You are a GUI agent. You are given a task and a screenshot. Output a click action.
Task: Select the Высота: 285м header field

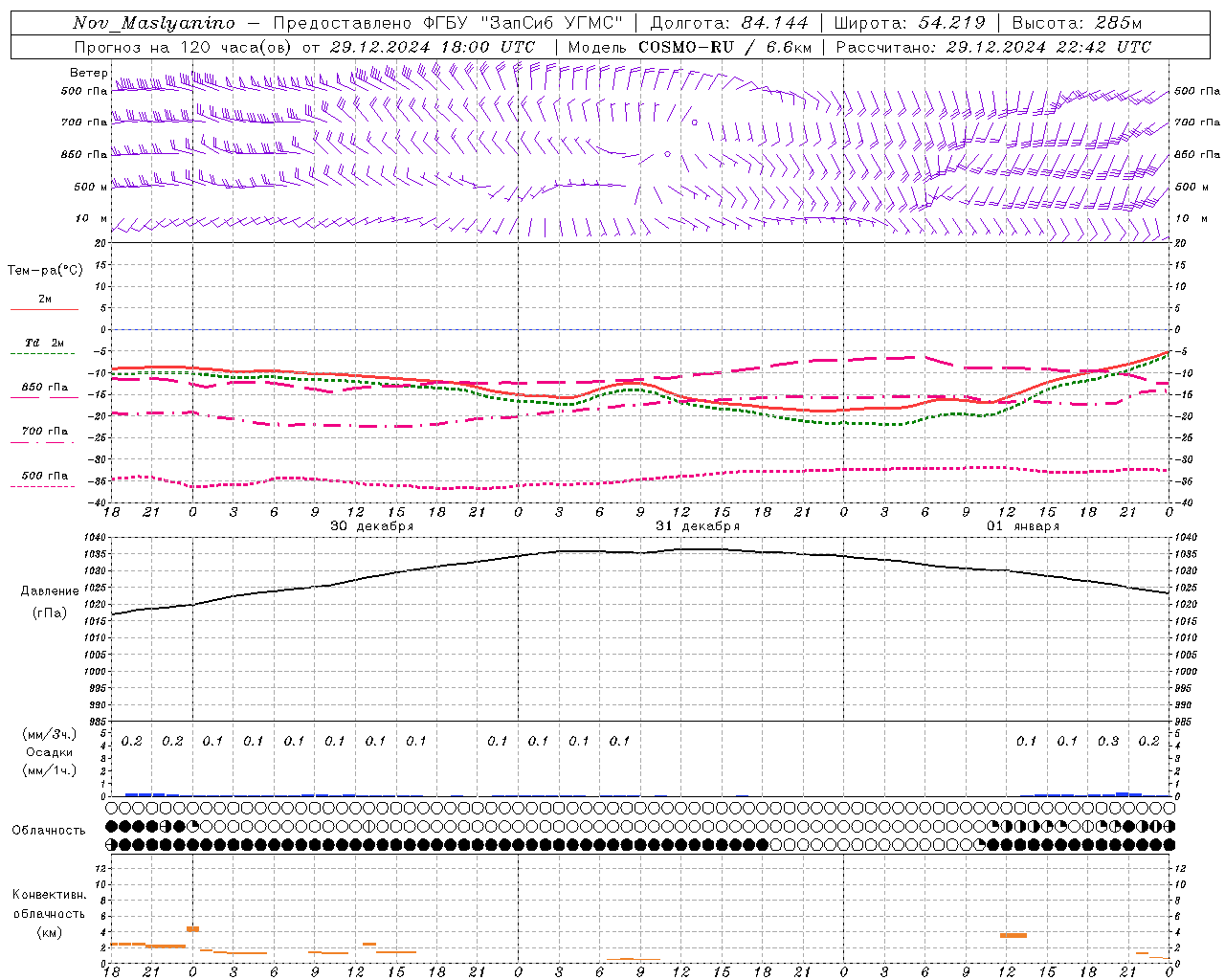pyautogui.click(x=1077, y=23)
